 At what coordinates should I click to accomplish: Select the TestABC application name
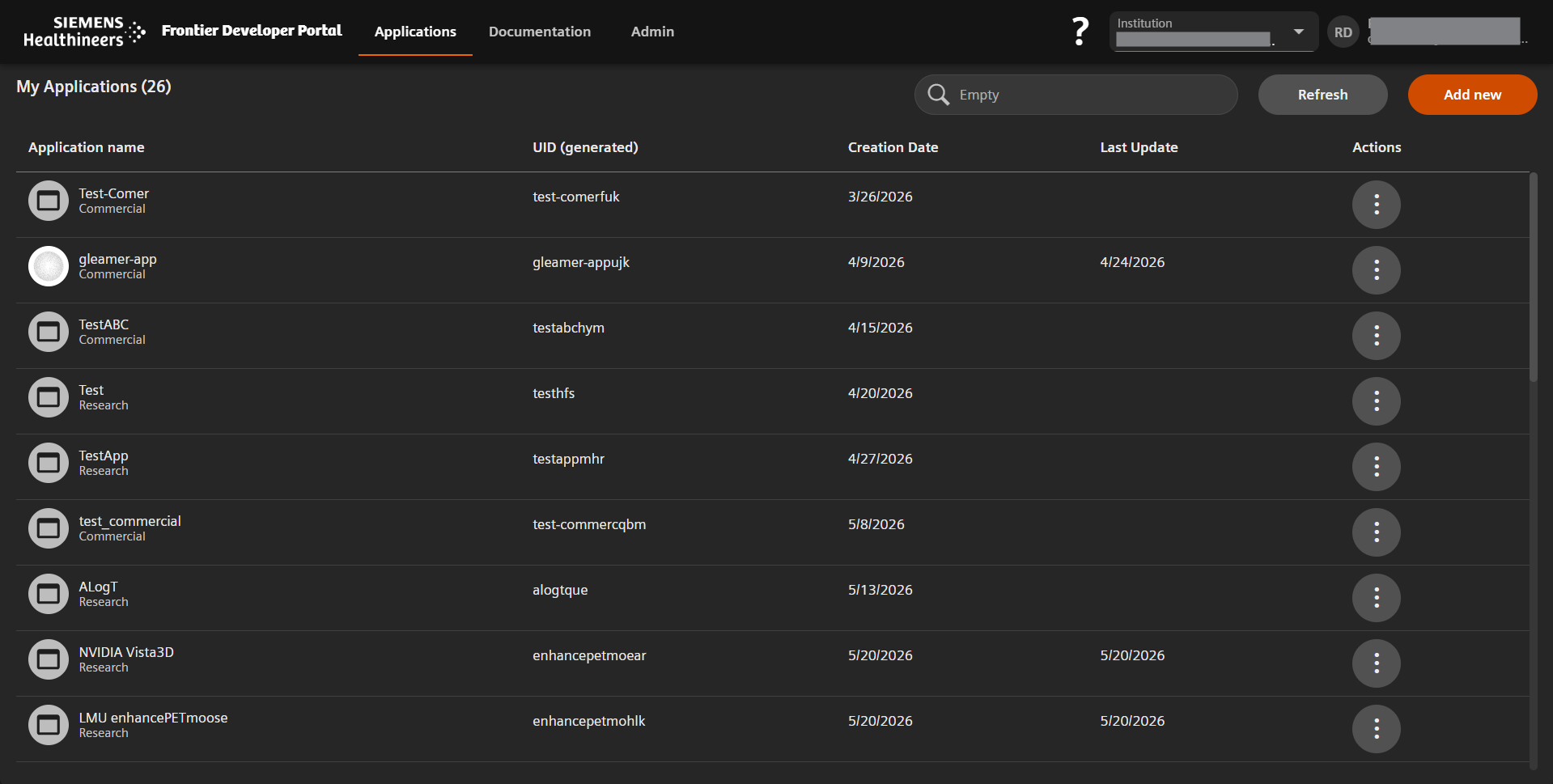[x=104, y=324]
